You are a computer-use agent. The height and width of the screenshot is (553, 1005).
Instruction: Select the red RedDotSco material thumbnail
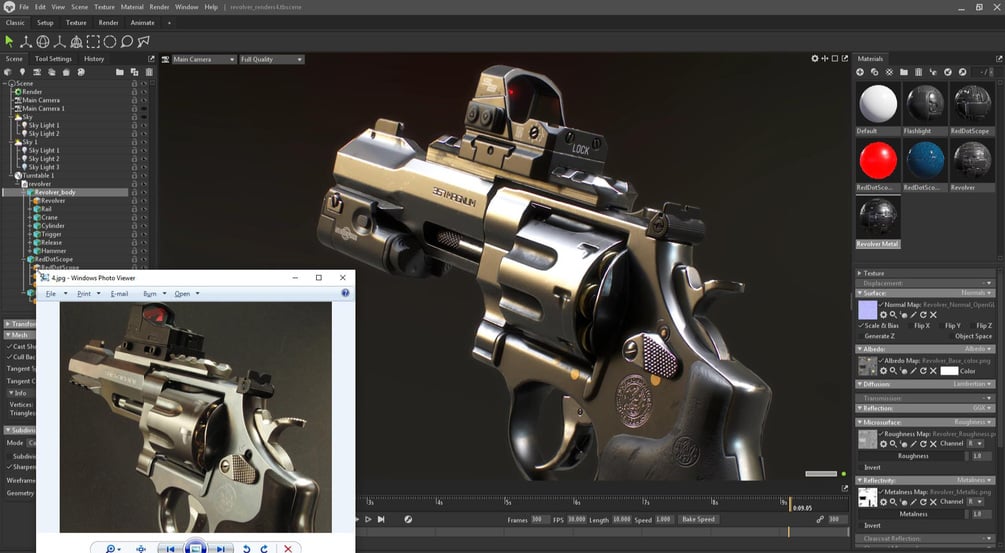click(878, 160)
